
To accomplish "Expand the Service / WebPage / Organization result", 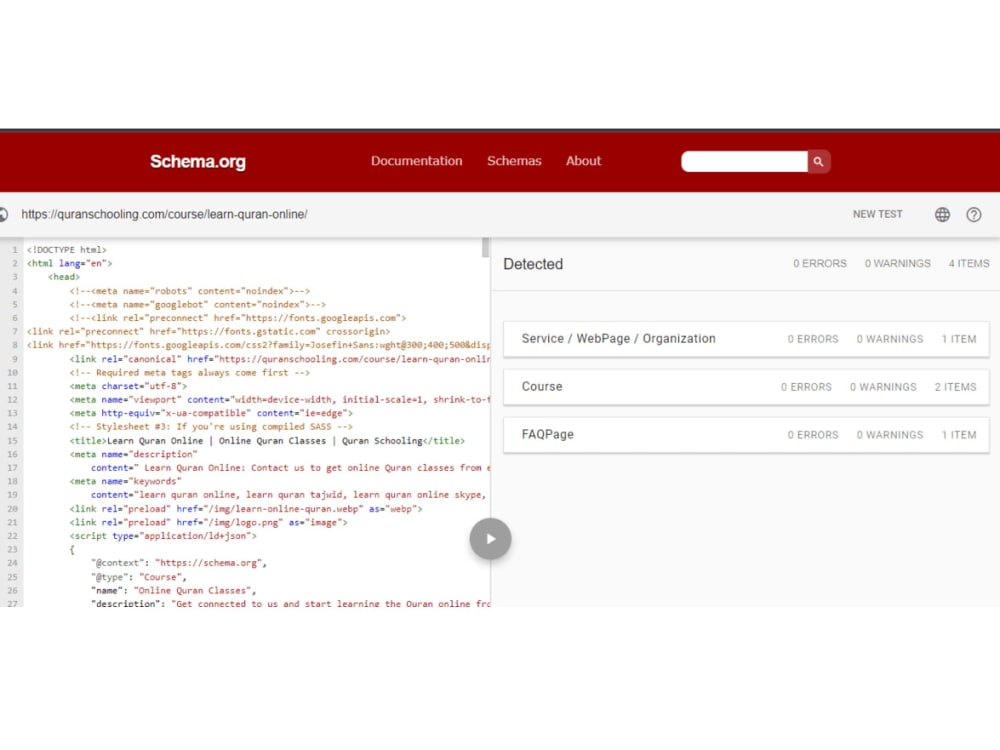I will [x=744, y=339].
